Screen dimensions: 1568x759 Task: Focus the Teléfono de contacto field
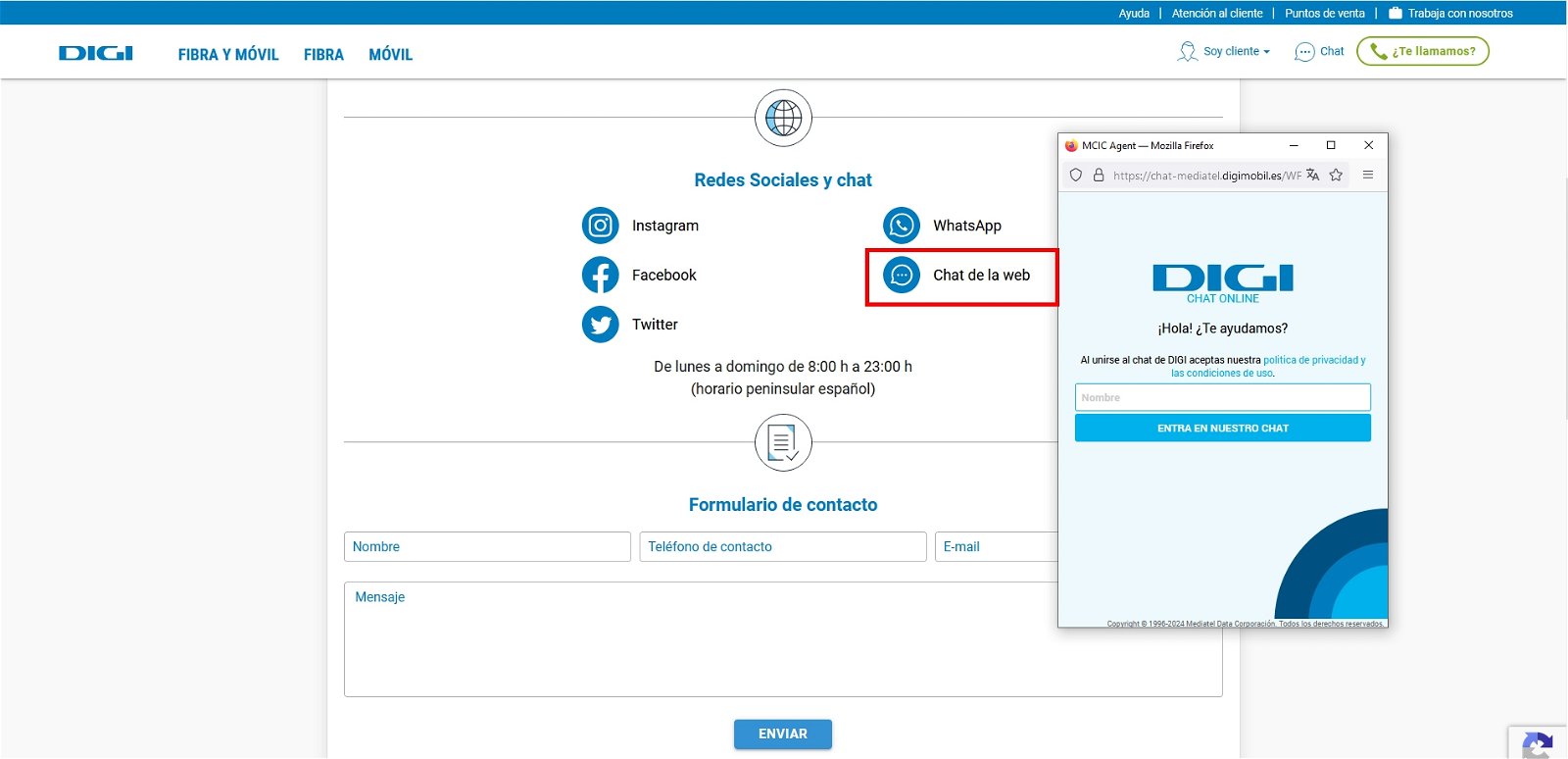point(783,546)
